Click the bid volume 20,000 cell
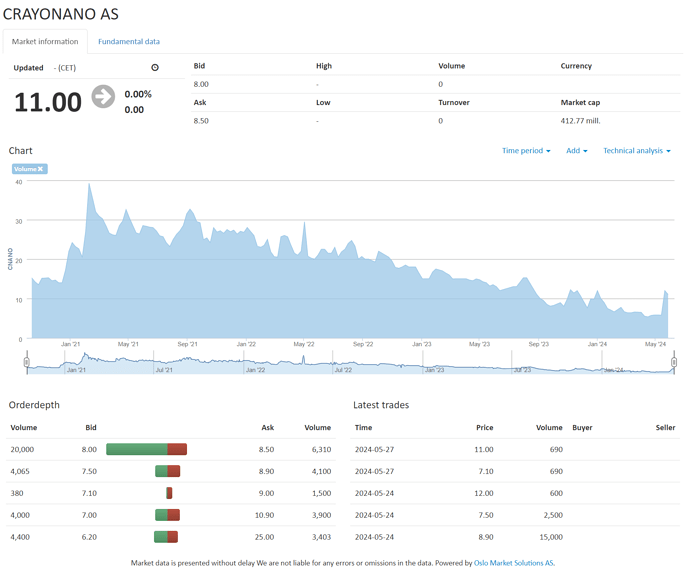 22,449
